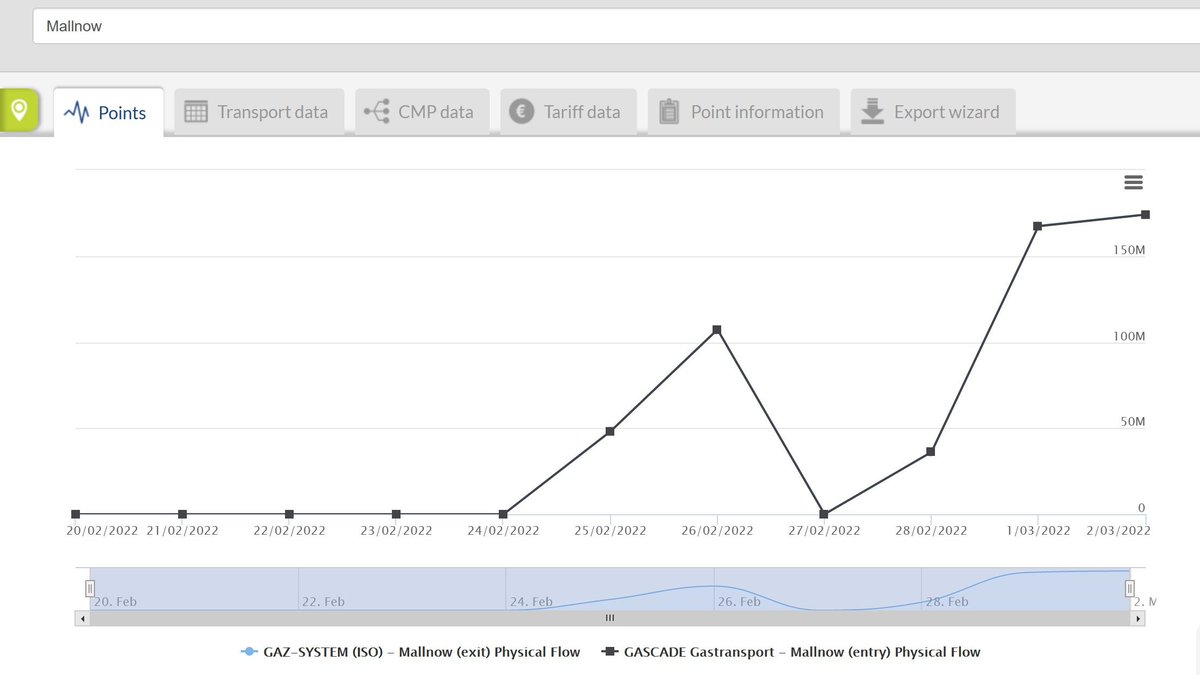
Task: Toggle GASCADE Gastransport Mallnow entry series legend
Action: (x=791, y=652)
